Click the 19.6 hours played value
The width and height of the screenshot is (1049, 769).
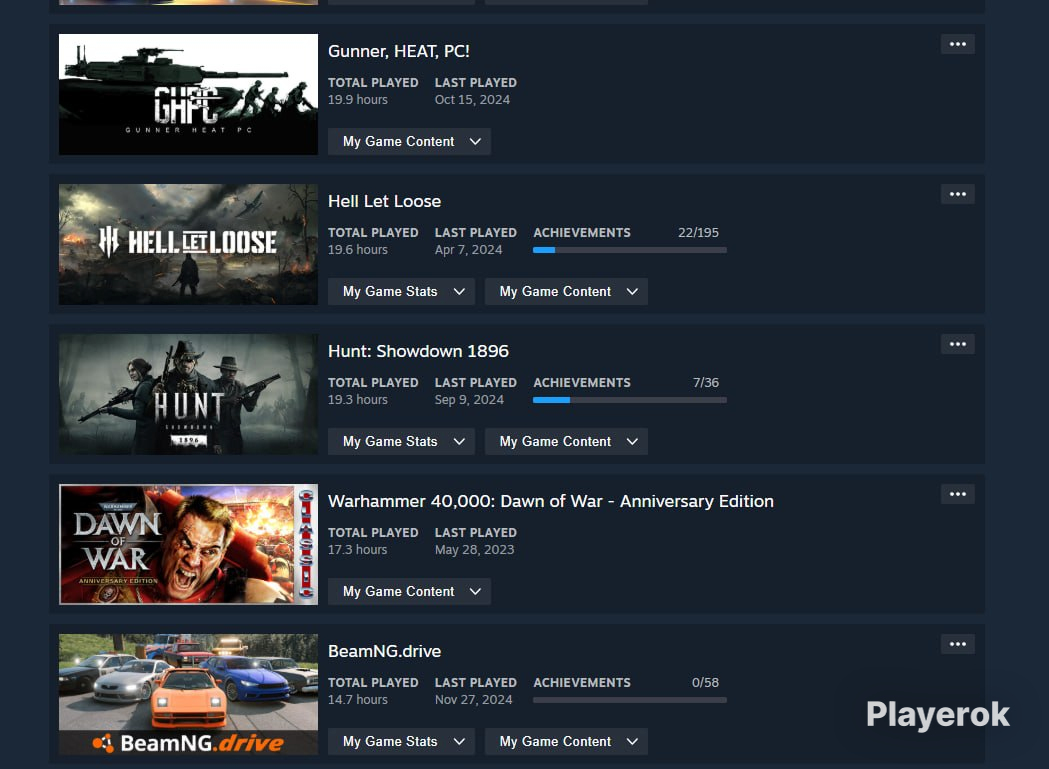[x=358, y=249]
